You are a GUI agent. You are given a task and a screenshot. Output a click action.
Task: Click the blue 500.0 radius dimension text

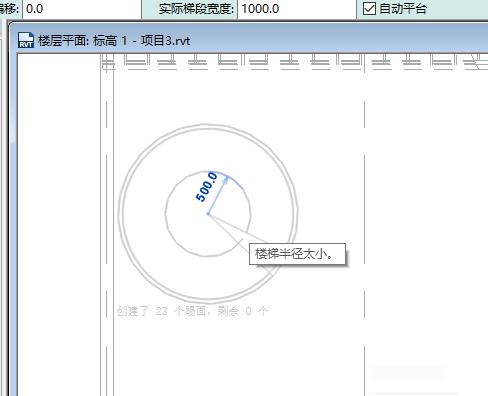207,187
